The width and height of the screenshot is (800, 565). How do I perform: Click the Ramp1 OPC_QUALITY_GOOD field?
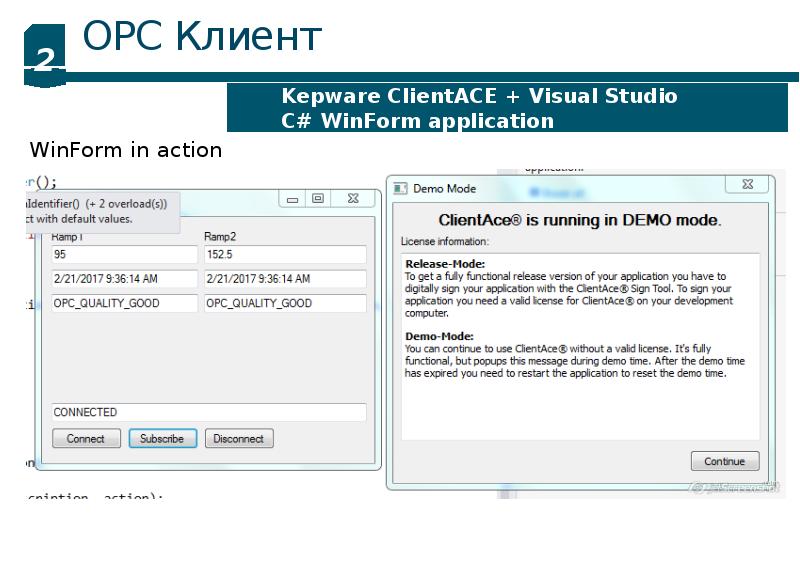coord(124,303)
